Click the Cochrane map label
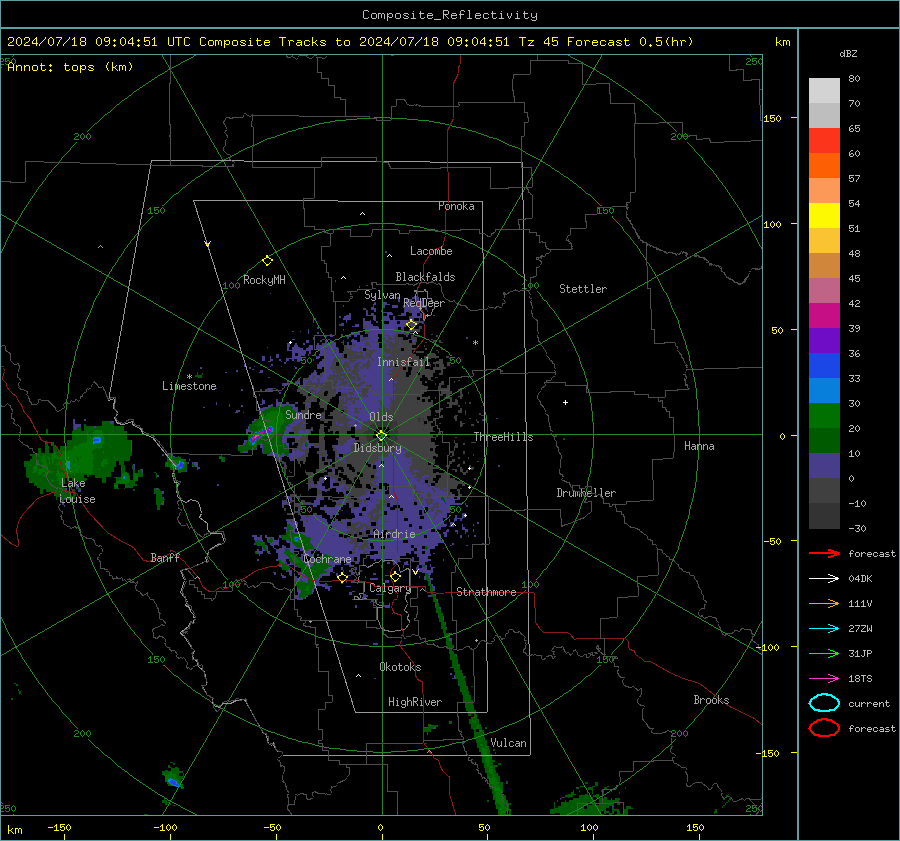Viewport: 900px width, 841px height. pos(327,559)
